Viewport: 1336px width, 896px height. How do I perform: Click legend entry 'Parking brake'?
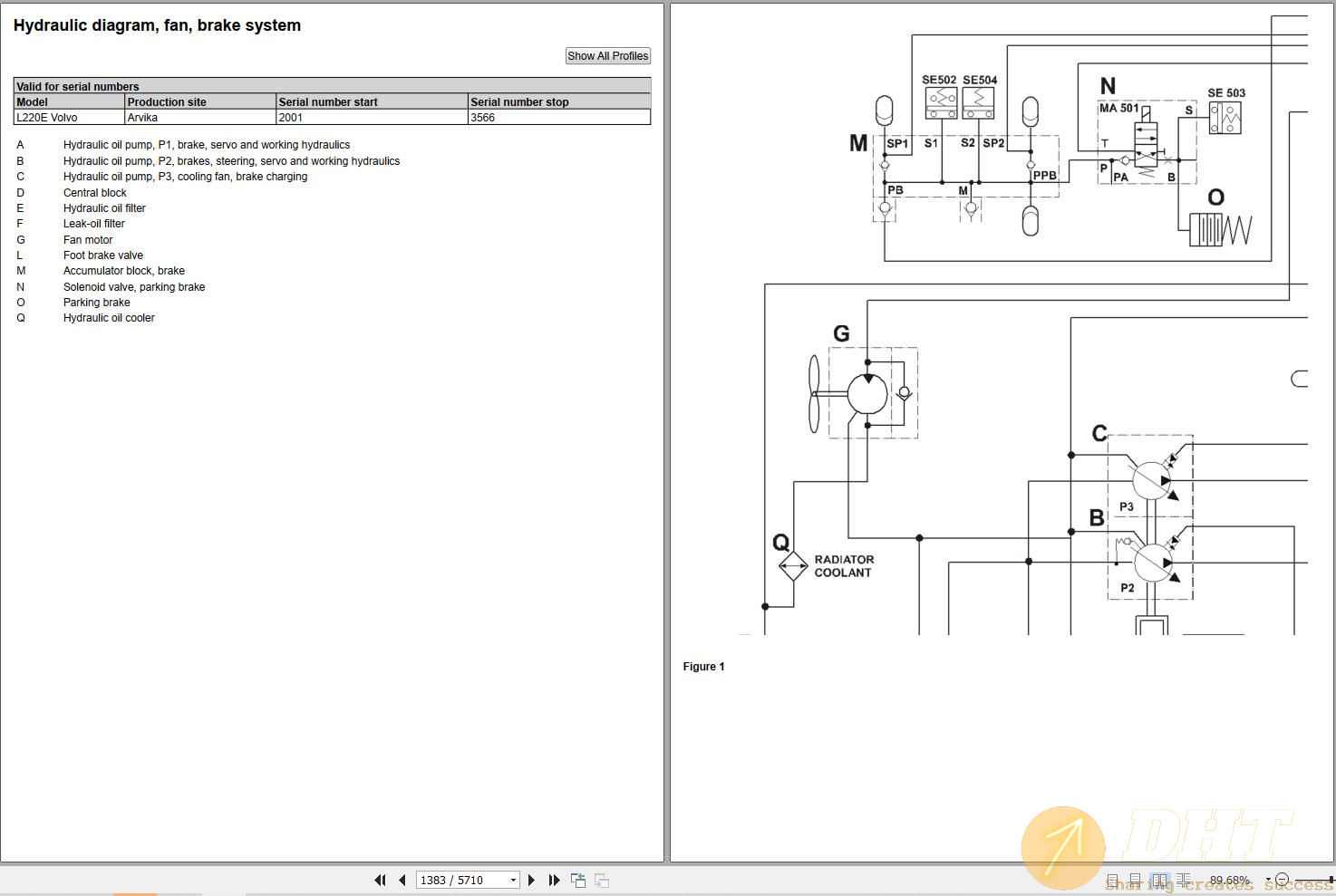pos(97,302)
